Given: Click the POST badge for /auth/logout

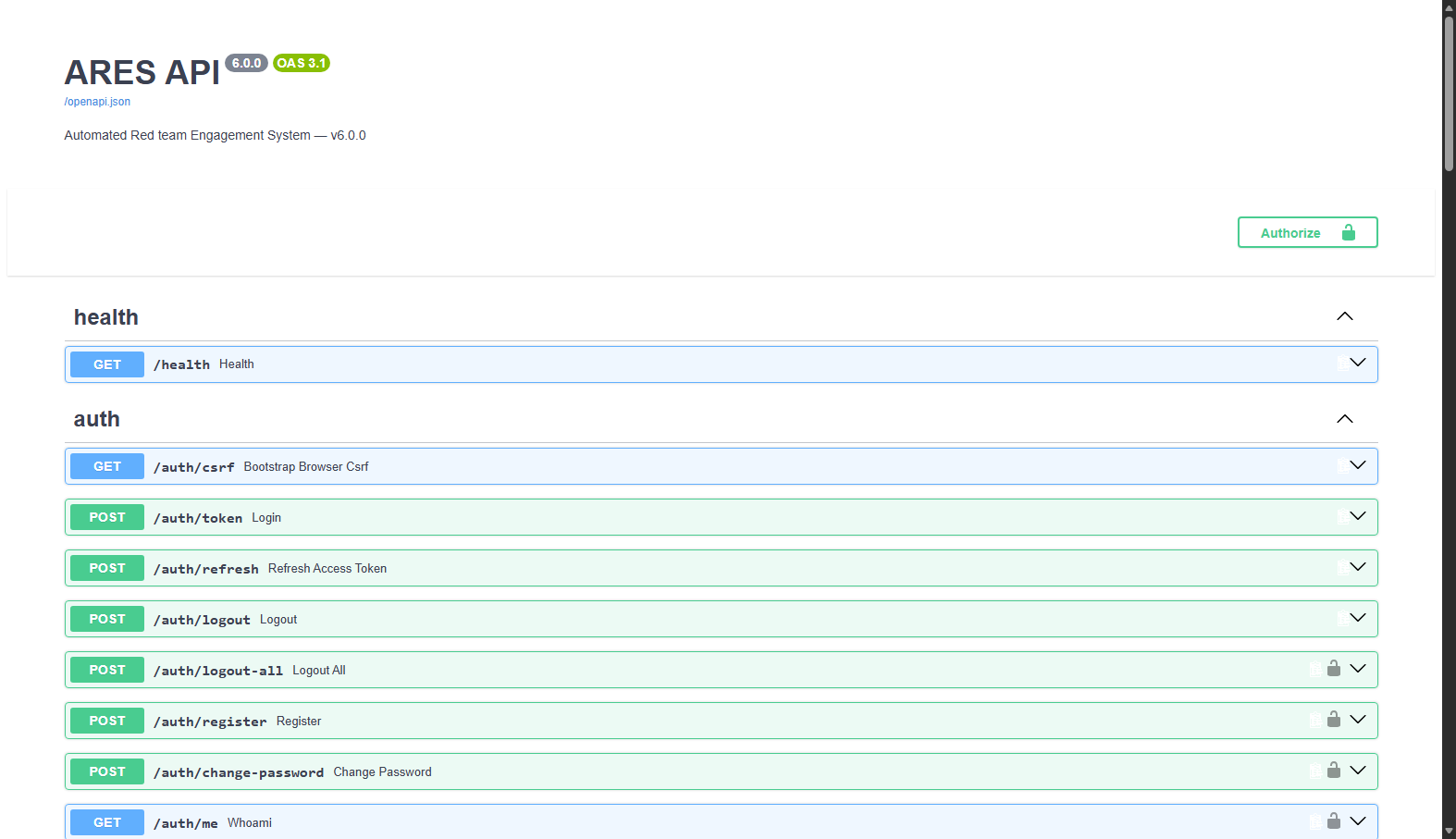Looking at the screenshot, I should pos(107,619).
